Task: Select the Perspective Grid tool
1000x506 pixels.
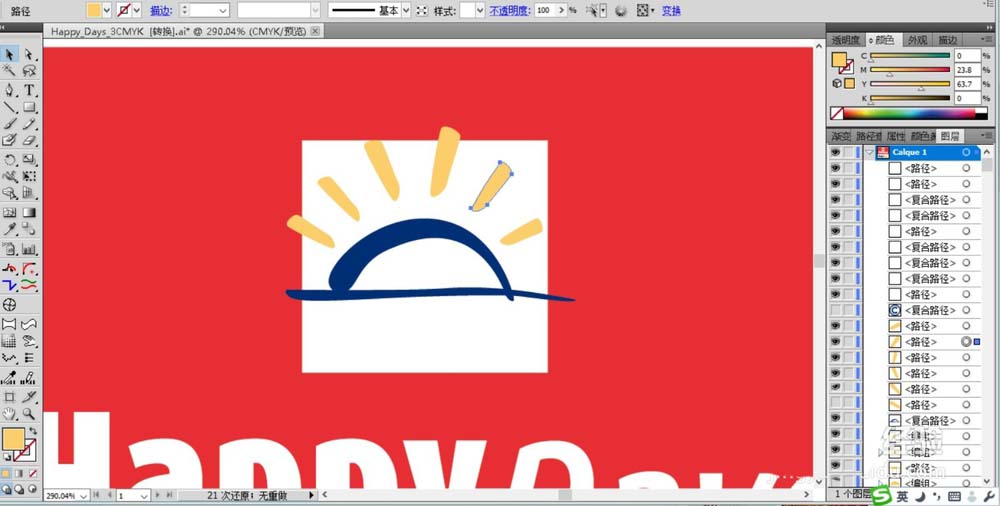Action: (x=29, y=193)
